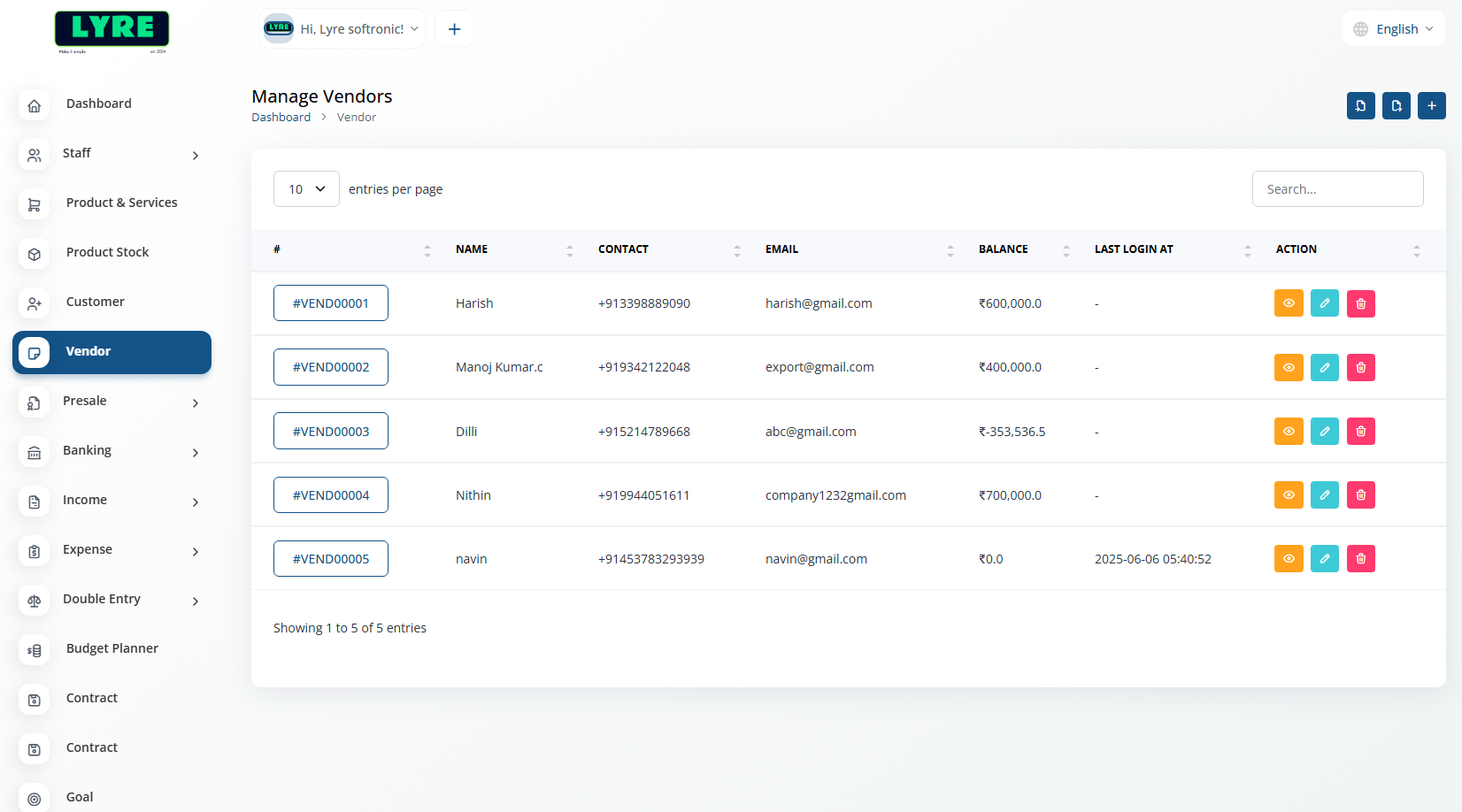1462x812 pixels.
Task: Delete vendor navin using the trash icon
Action: pyautogui.click(x=1360, y=559)
